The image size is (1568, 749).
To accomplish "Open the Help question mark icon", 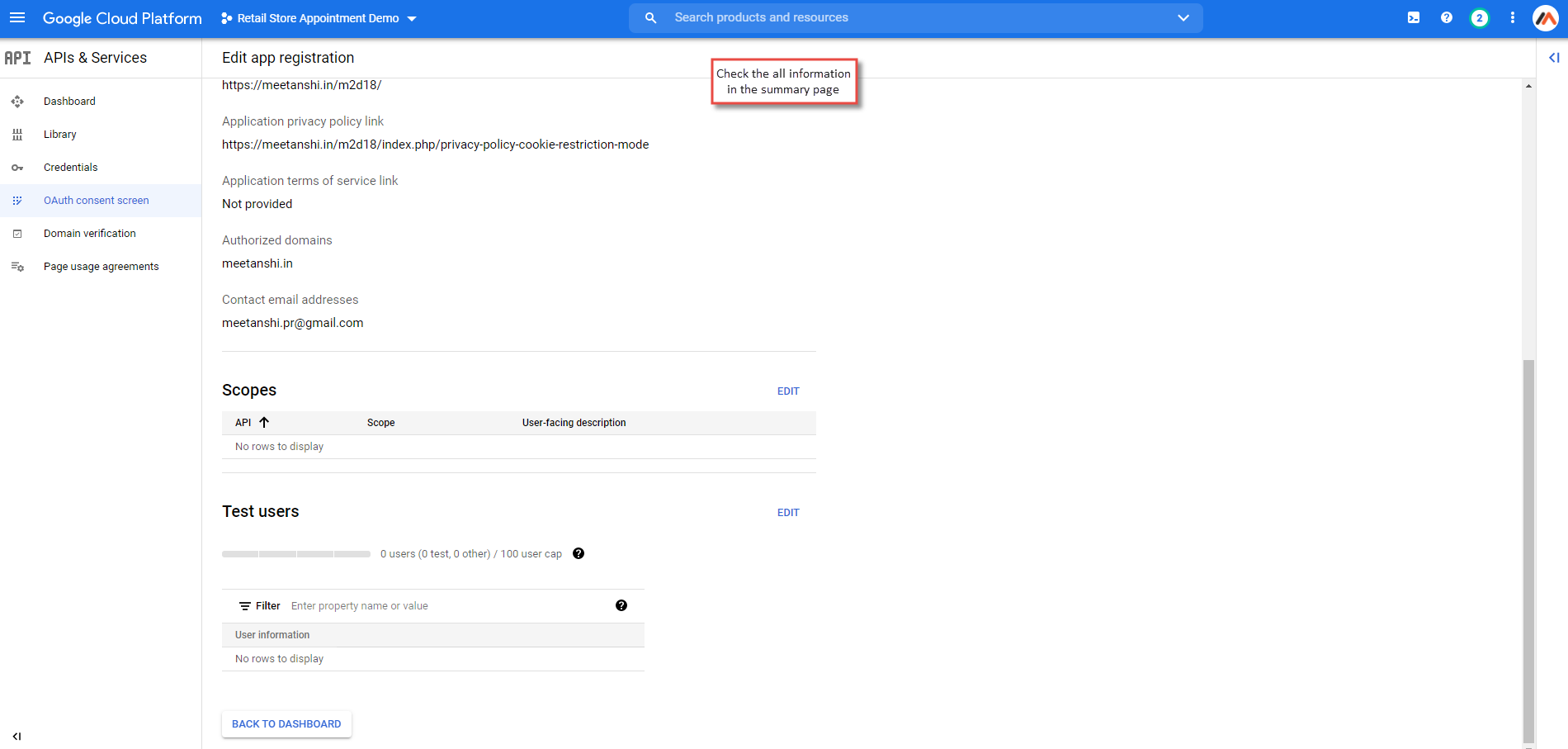I will coord(1447,17).
